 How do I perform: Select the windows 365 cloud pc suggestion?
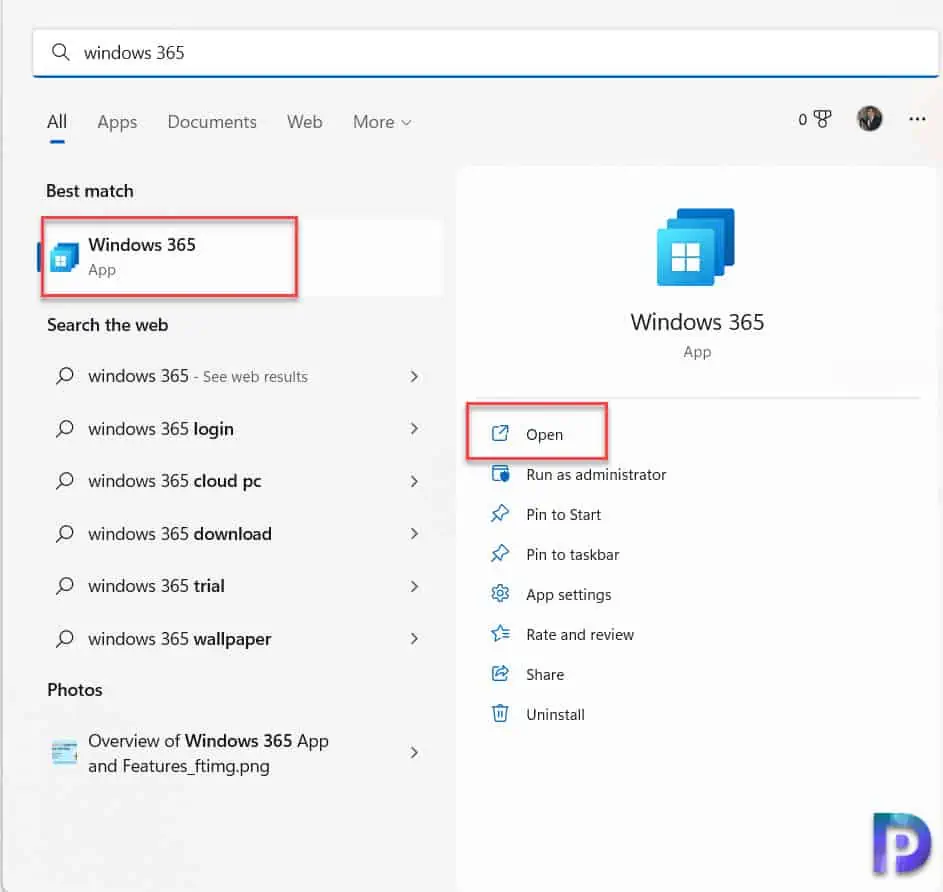click(x=174, y=481)
